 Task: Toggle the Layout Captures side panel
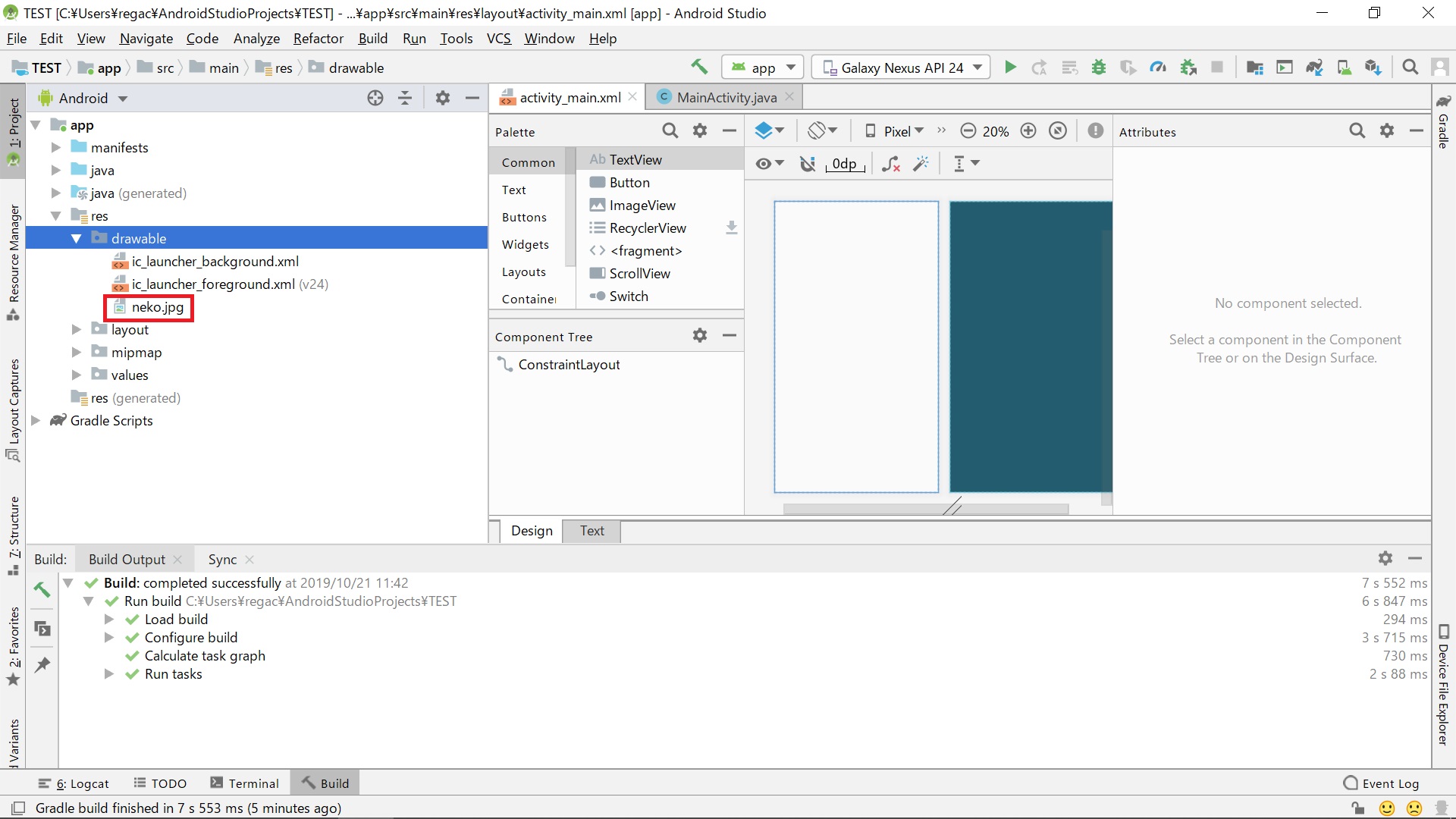pos(14,410)
